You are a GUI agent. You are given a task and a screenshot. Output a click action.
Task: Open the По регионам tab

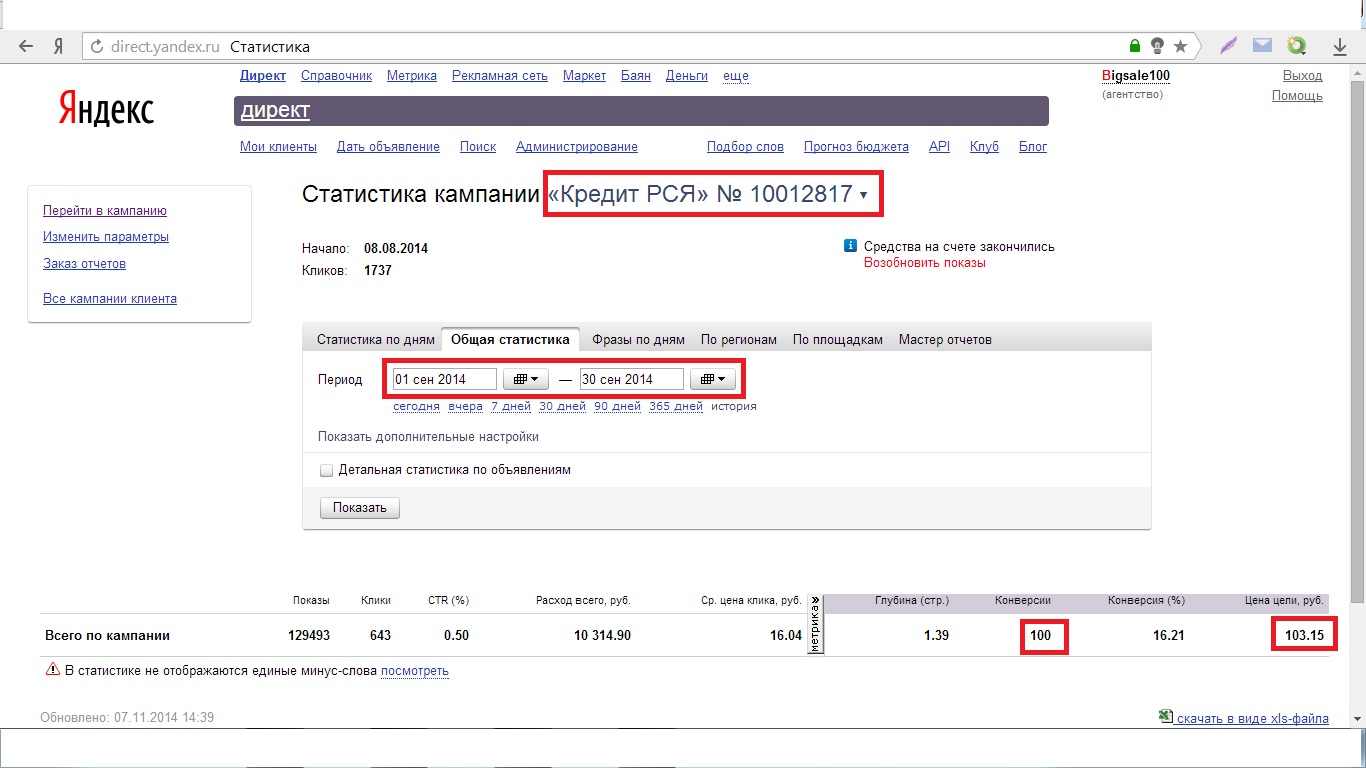point(739,340)
